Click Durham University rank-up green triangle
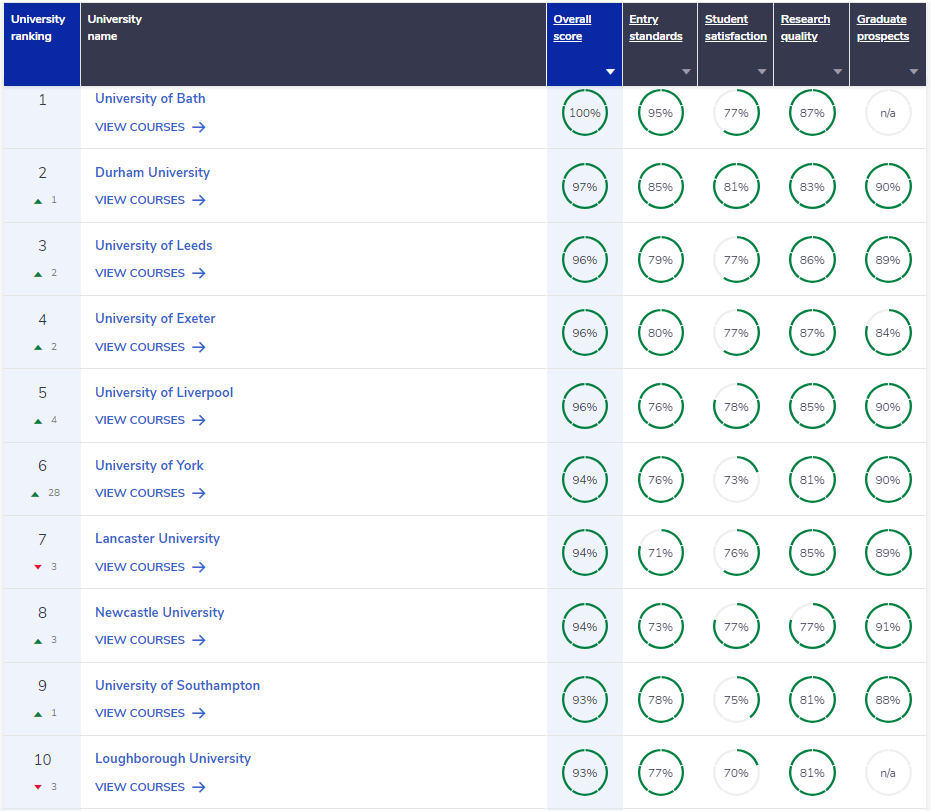The height and width of the screenshot is (811, 931). click(x=38, y=201)
